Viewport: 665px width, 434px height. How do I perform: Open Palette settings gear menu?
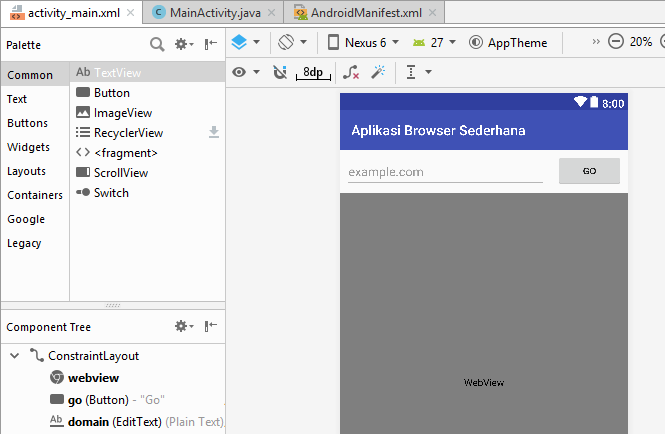click(184, 44)
